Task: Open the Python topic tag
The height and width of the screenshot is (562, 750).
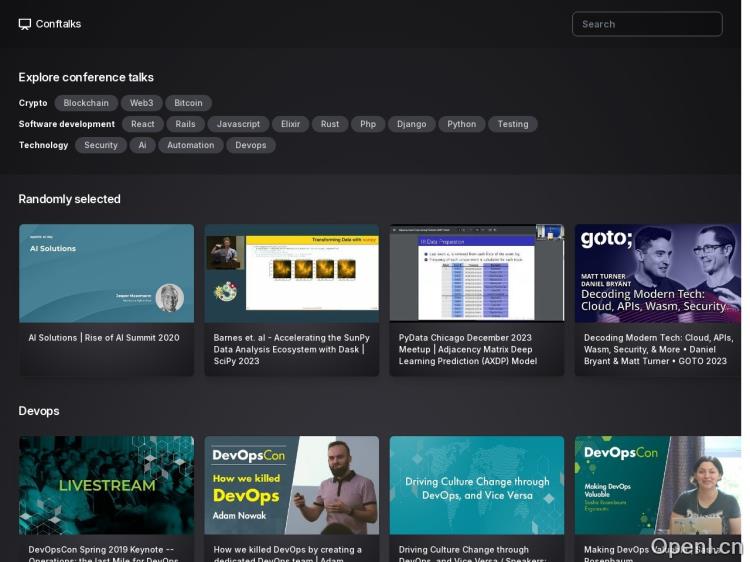Action: pos(461,124)
